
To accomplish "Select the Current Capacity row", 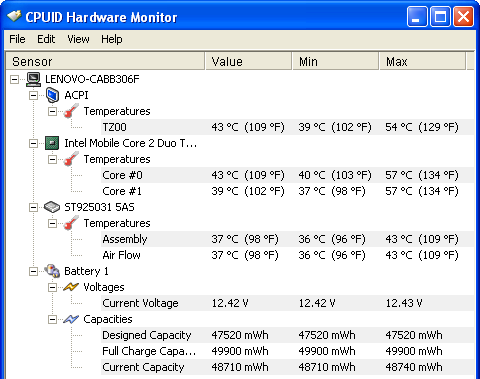I will click(x=287, y=367).
